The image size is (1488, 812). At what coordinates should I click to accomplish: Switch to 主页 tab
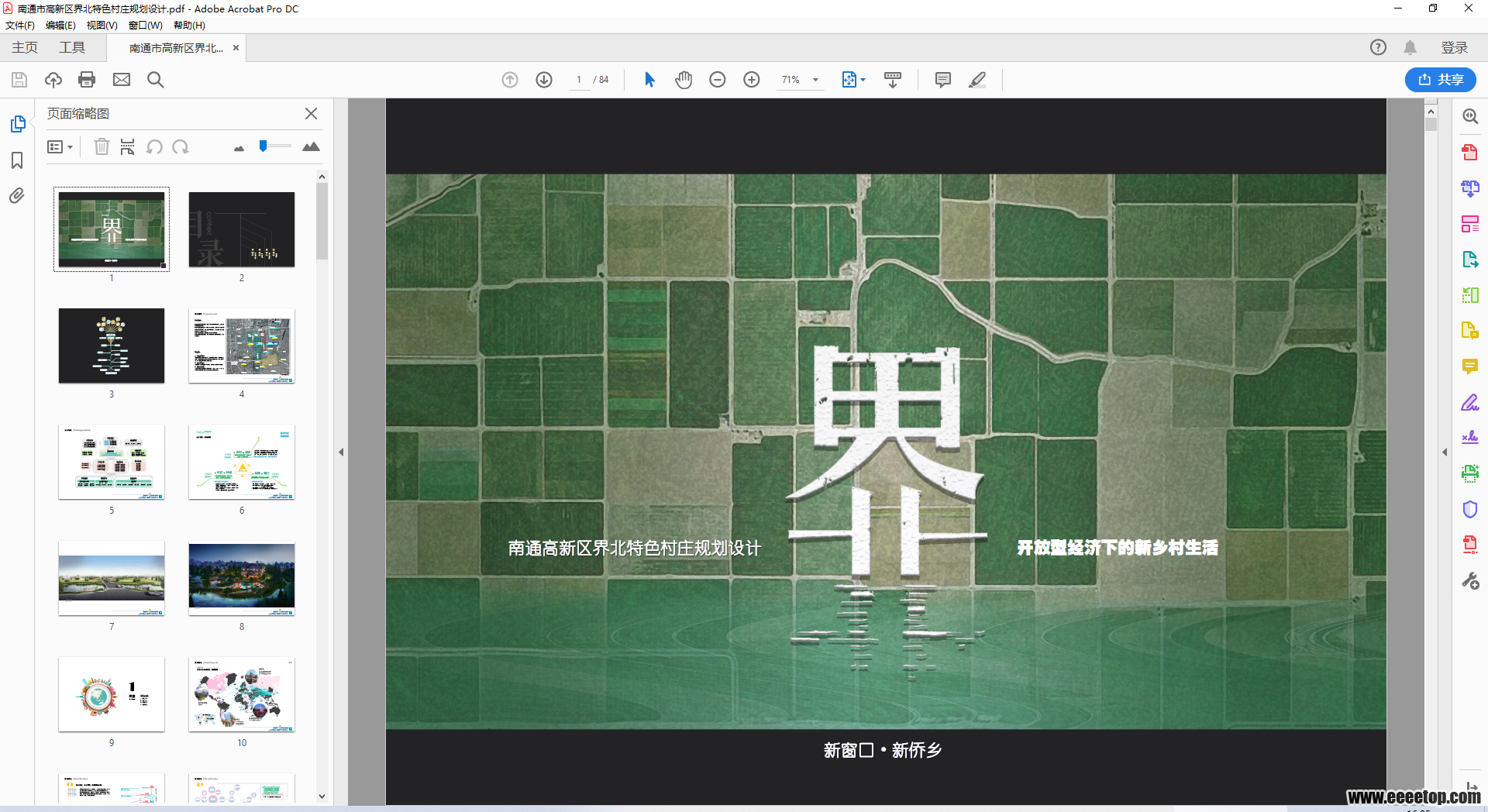click(x=25, y=48)
